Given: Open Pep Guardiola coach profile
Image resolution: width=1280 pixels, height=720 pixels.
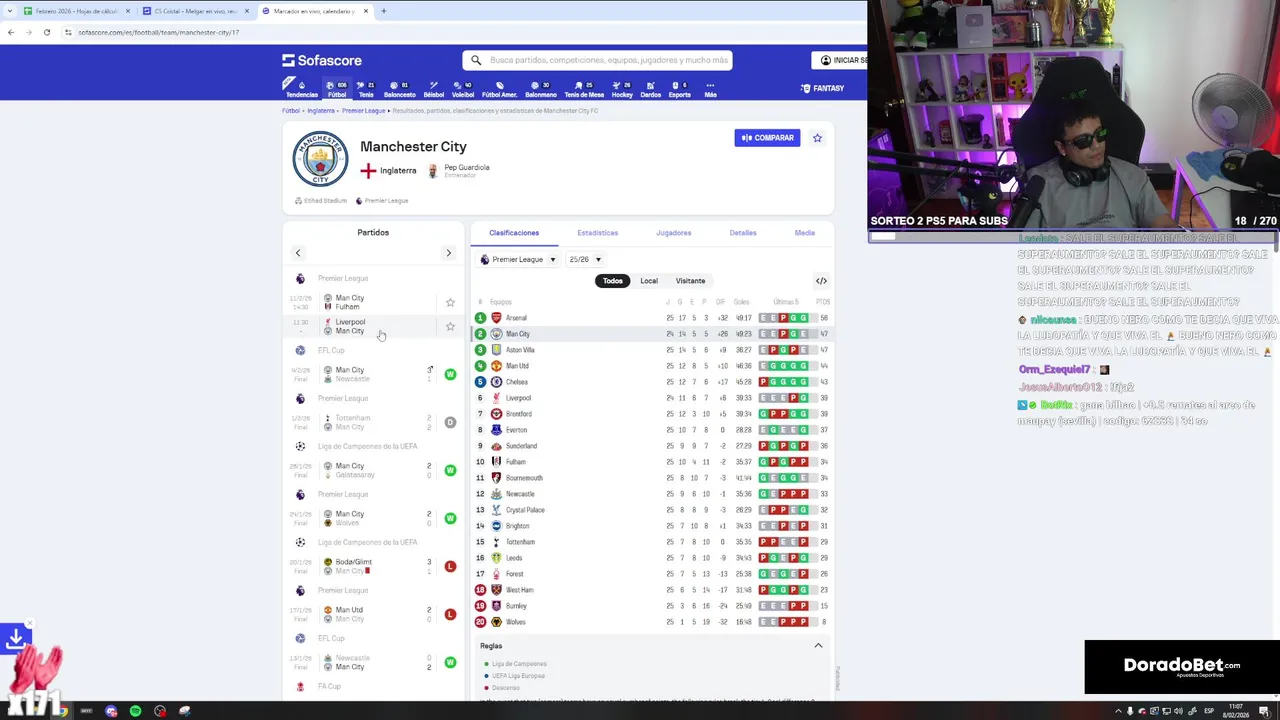Looking at the screenshot, I should click(x=459, y=171).
